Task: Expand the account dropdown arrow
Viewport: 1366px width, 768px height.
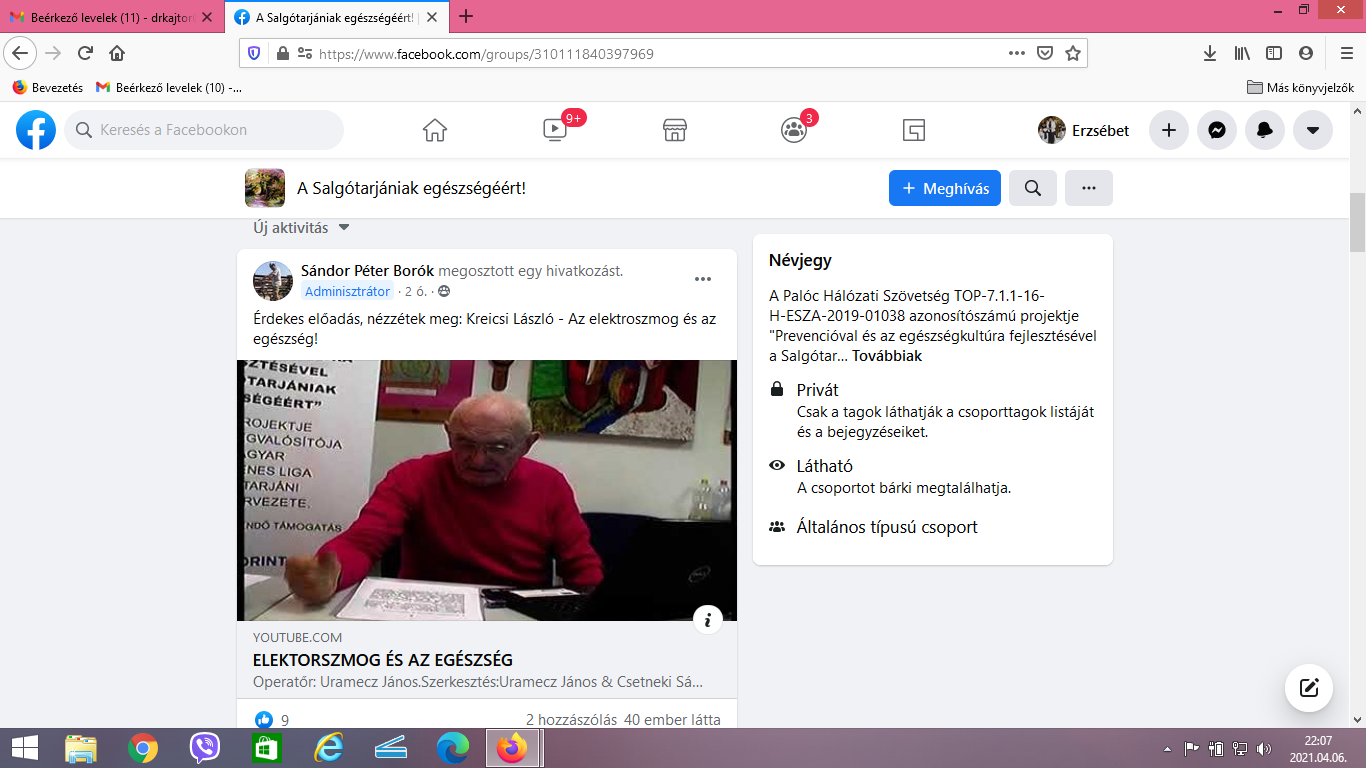Action: pyautogui.click(x=1313, y=130)
